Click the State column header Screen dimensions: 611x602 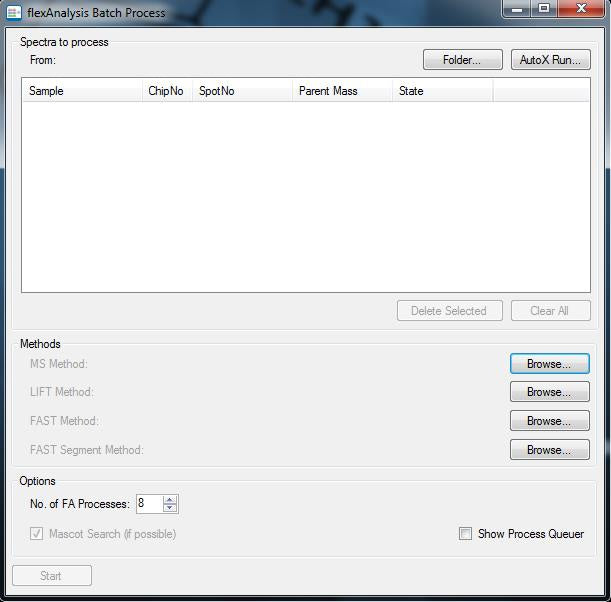tap(443, 91)
